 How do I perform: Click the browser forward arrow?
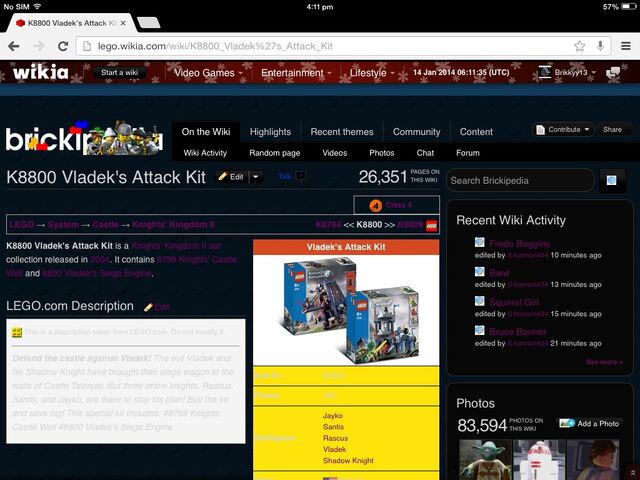pyautogui.click(x=39, y=46)
